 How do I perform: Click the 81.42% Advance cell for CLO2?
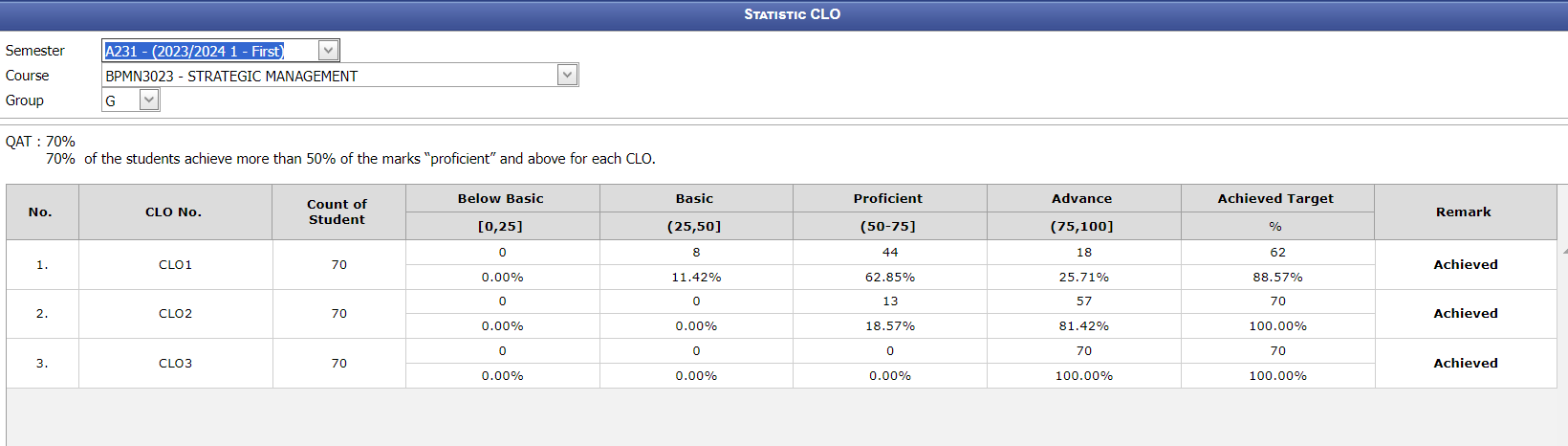[1084, 326]
